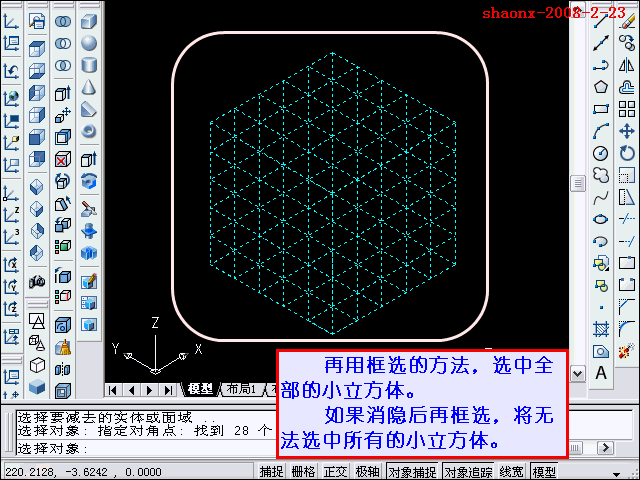Select the Union solids editing tool
640x480 pixels.
(63, 21)
